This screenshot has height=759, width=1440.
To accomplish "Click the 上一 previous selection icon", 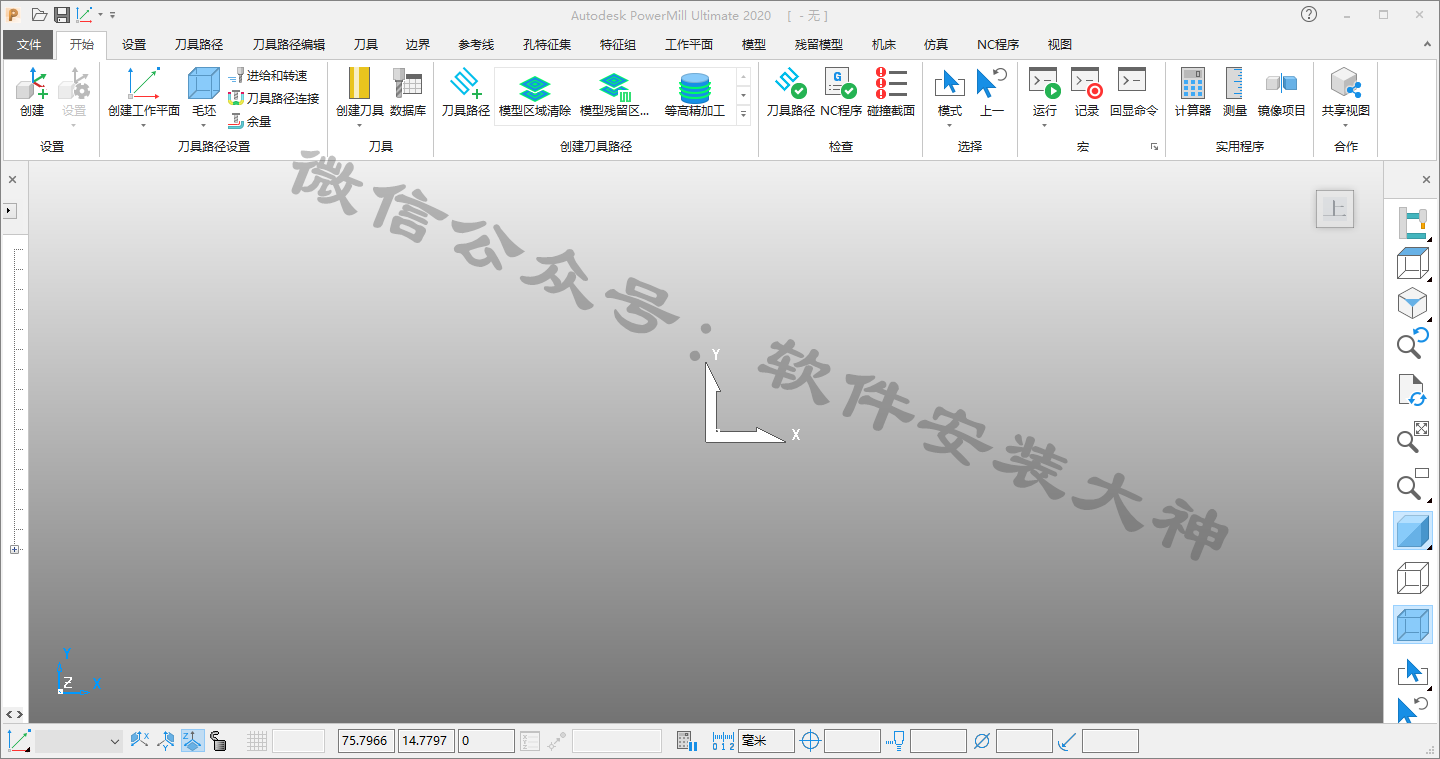I will (x=992, y=93).
